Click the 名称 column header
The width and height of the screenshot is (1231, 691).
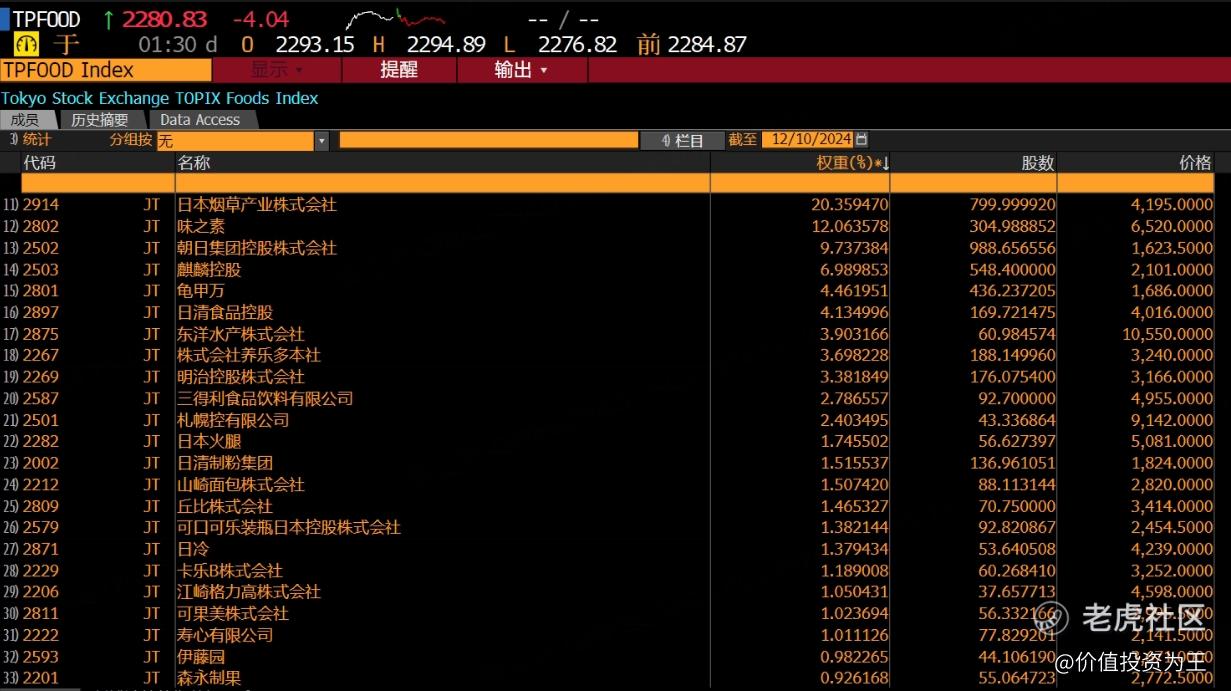(x=194, y=162)
